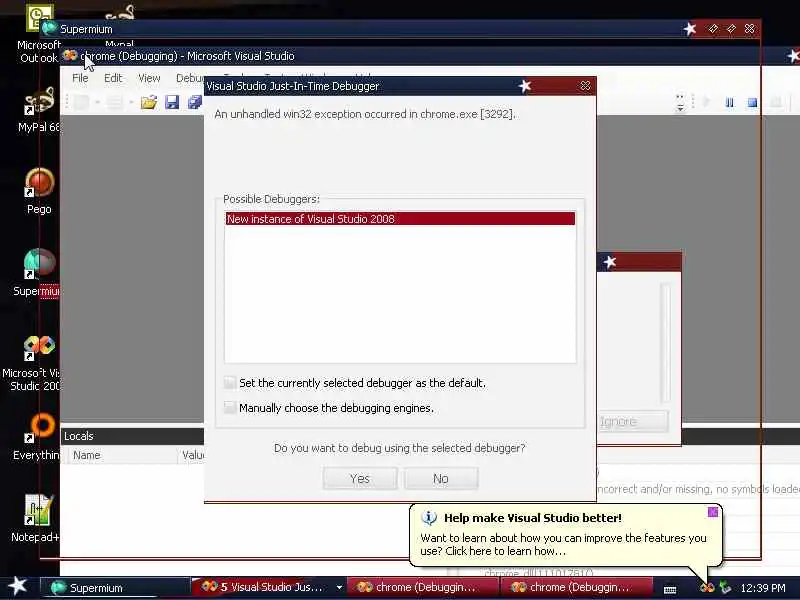Switch to Supermium taskbar button

115,588
